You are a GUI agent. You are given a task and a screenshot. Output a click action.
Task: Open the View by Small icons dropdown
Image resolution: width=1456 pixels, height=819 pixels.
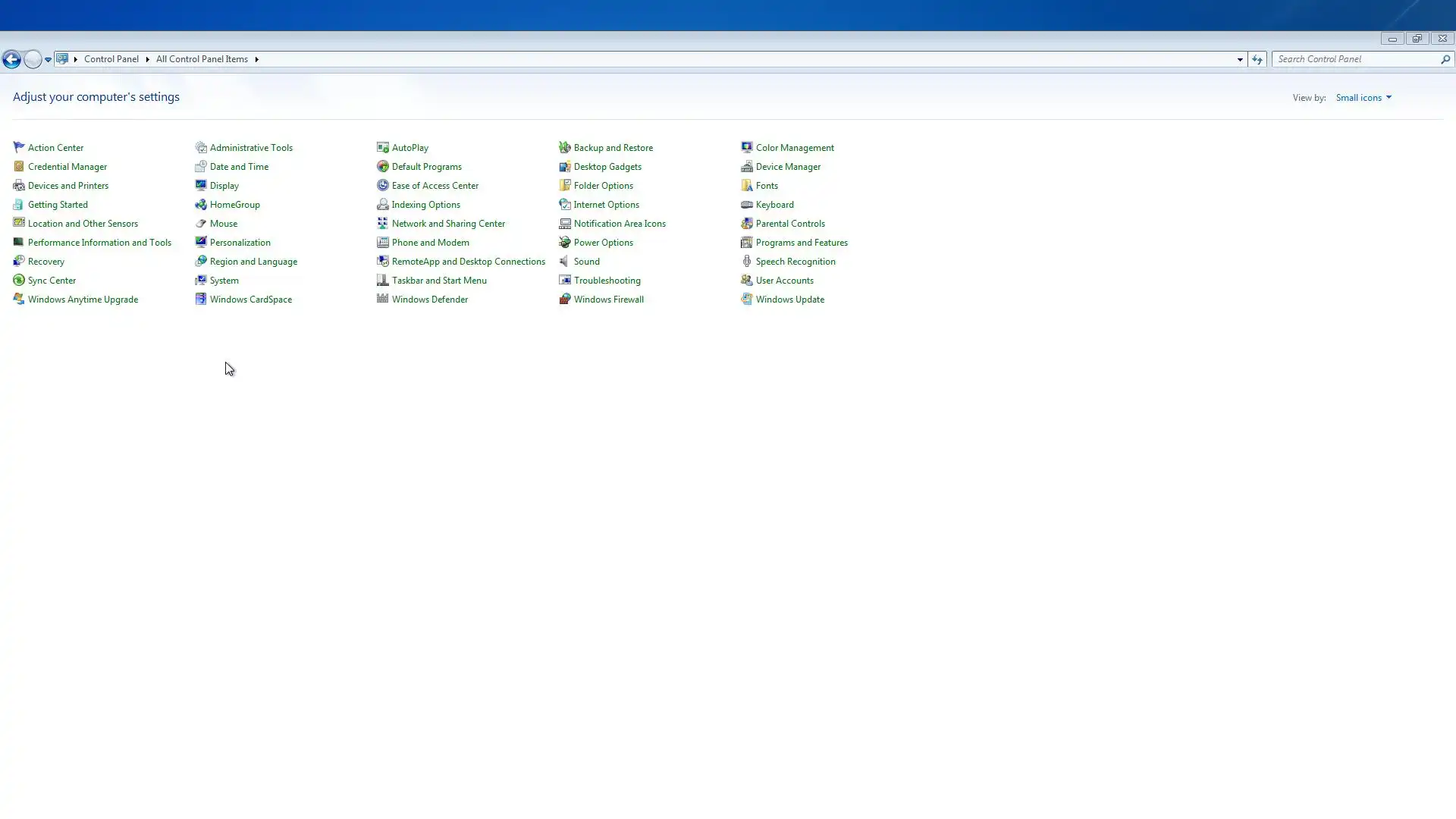[x=1363, y=97]
